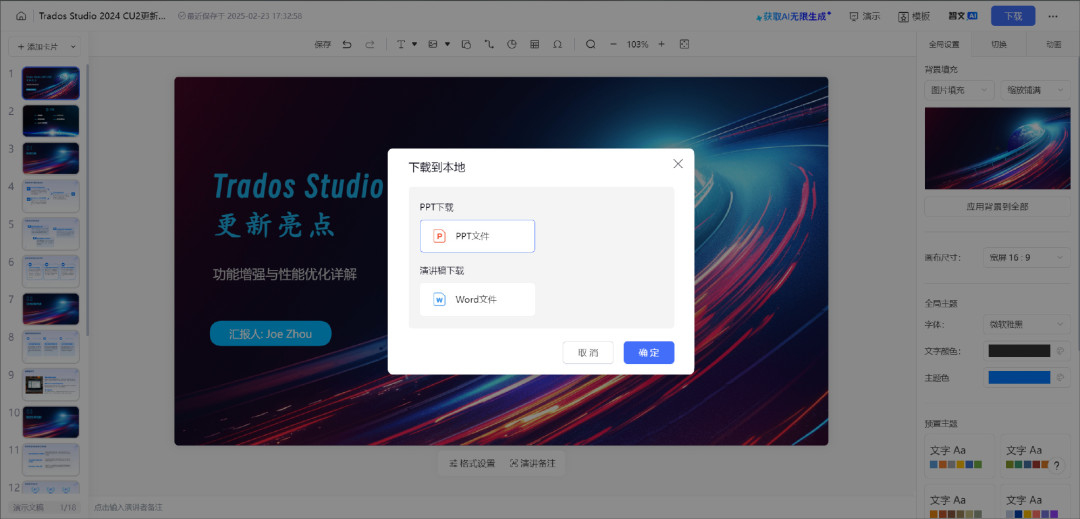Insert a table icon
Viewport: 1080px width, 519px height.
534,44
